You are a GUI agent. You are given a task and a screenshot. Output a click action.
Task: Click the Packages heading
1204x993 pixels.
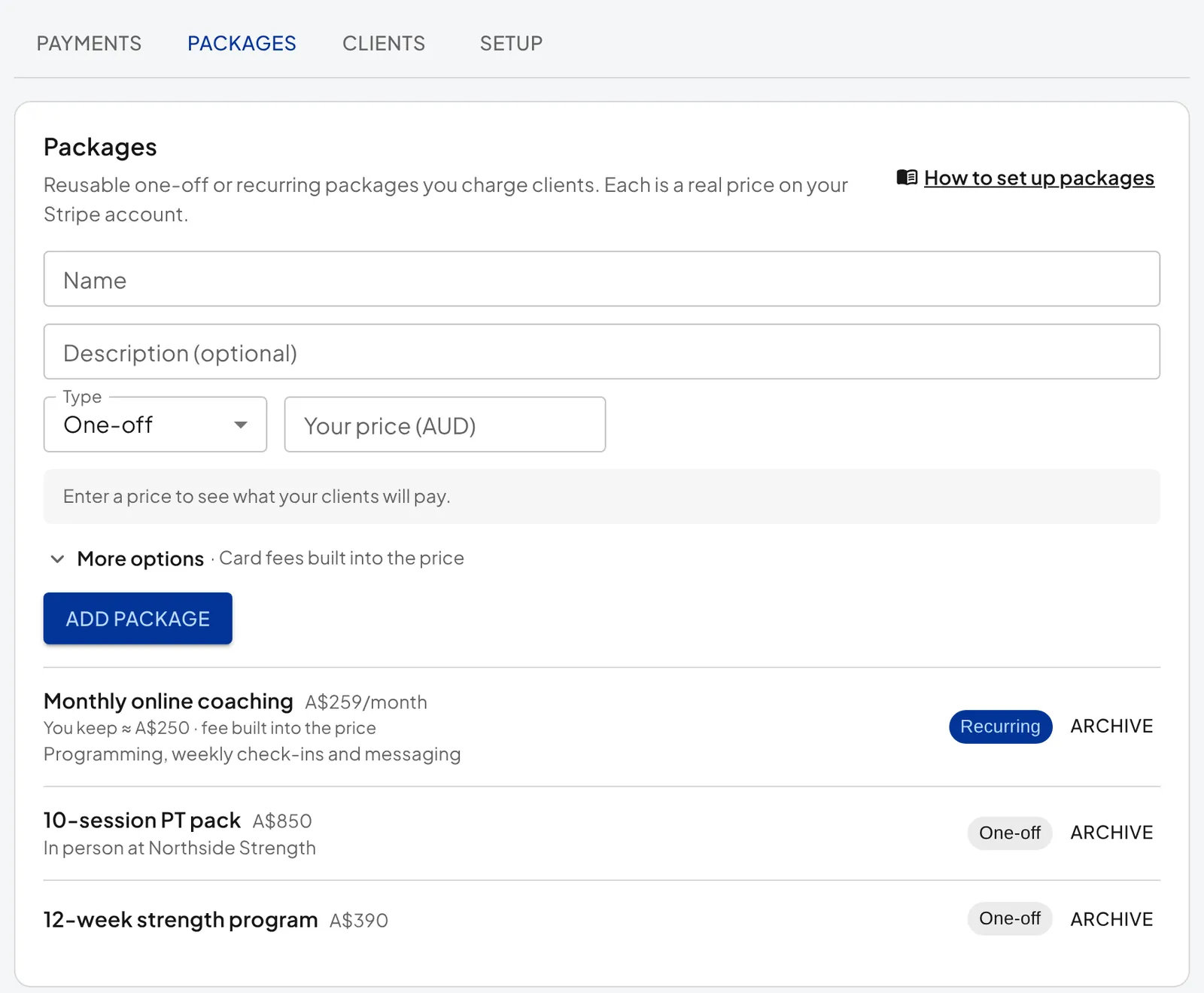pyautogui.click(x=100, y=148)
